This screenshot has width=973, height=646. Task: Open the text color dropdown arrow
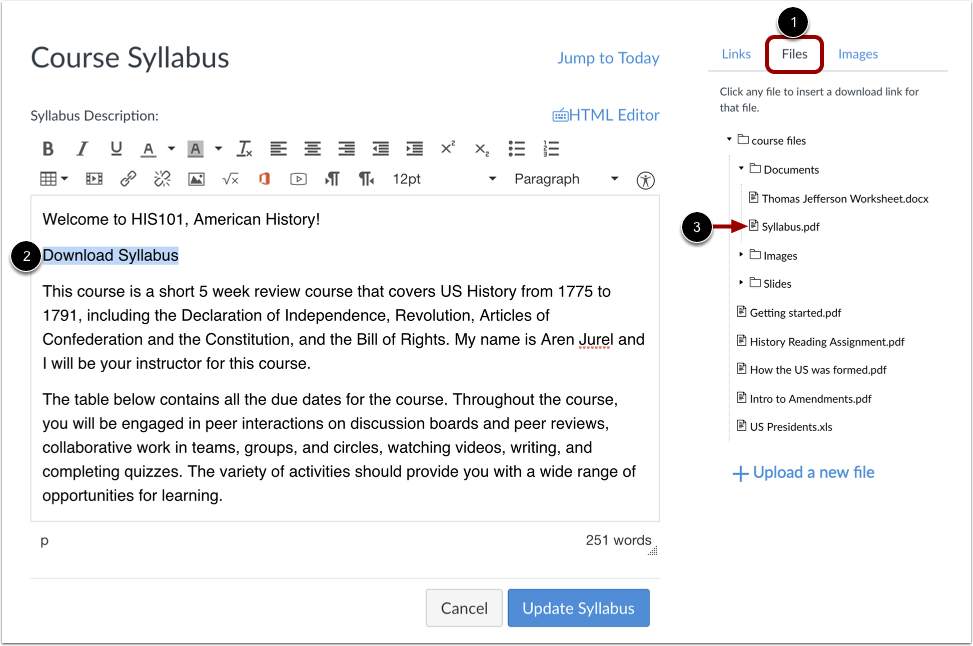point(171,149)
